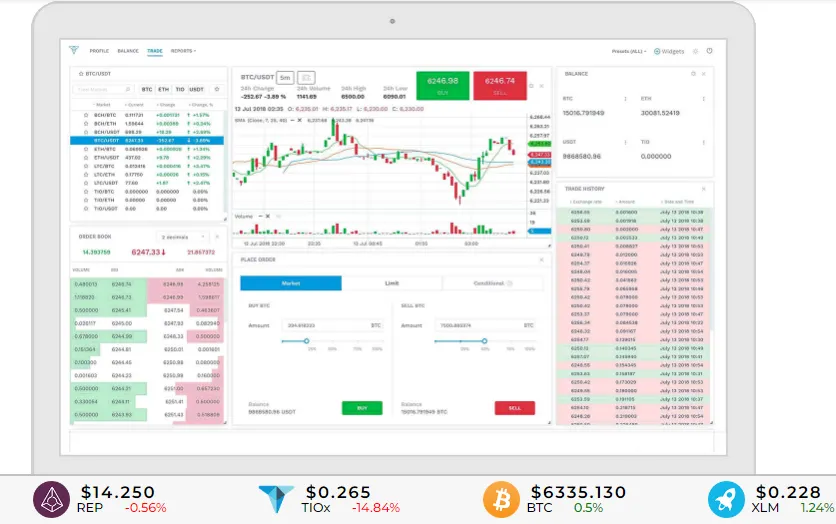This screenshot has width=836, height=524.
Task: Click the green 6246.98 BUY price button
Action: coord(443,85)
